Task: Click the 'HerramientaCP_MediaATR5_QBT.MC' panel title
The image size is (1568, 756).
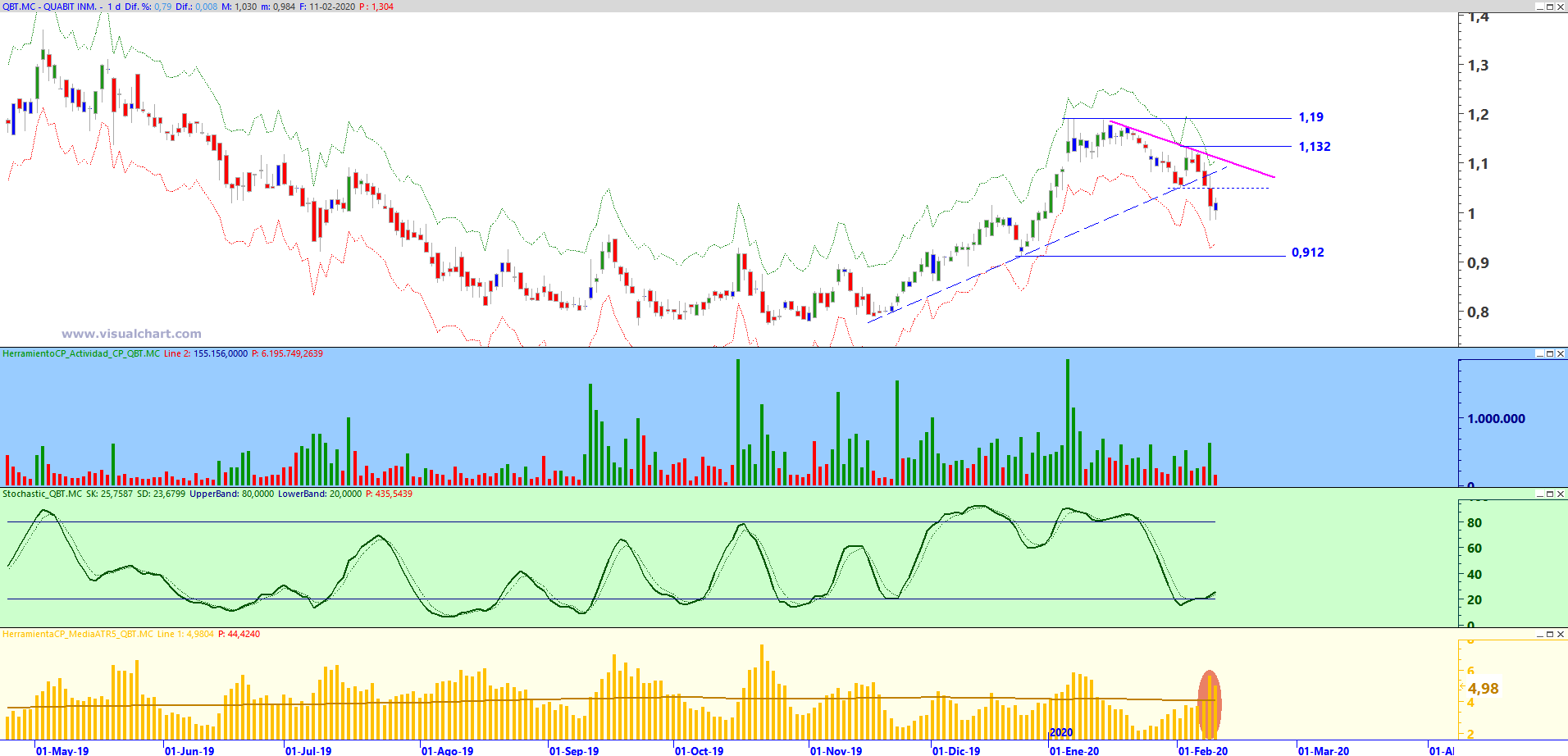Action: click(78, 634)
